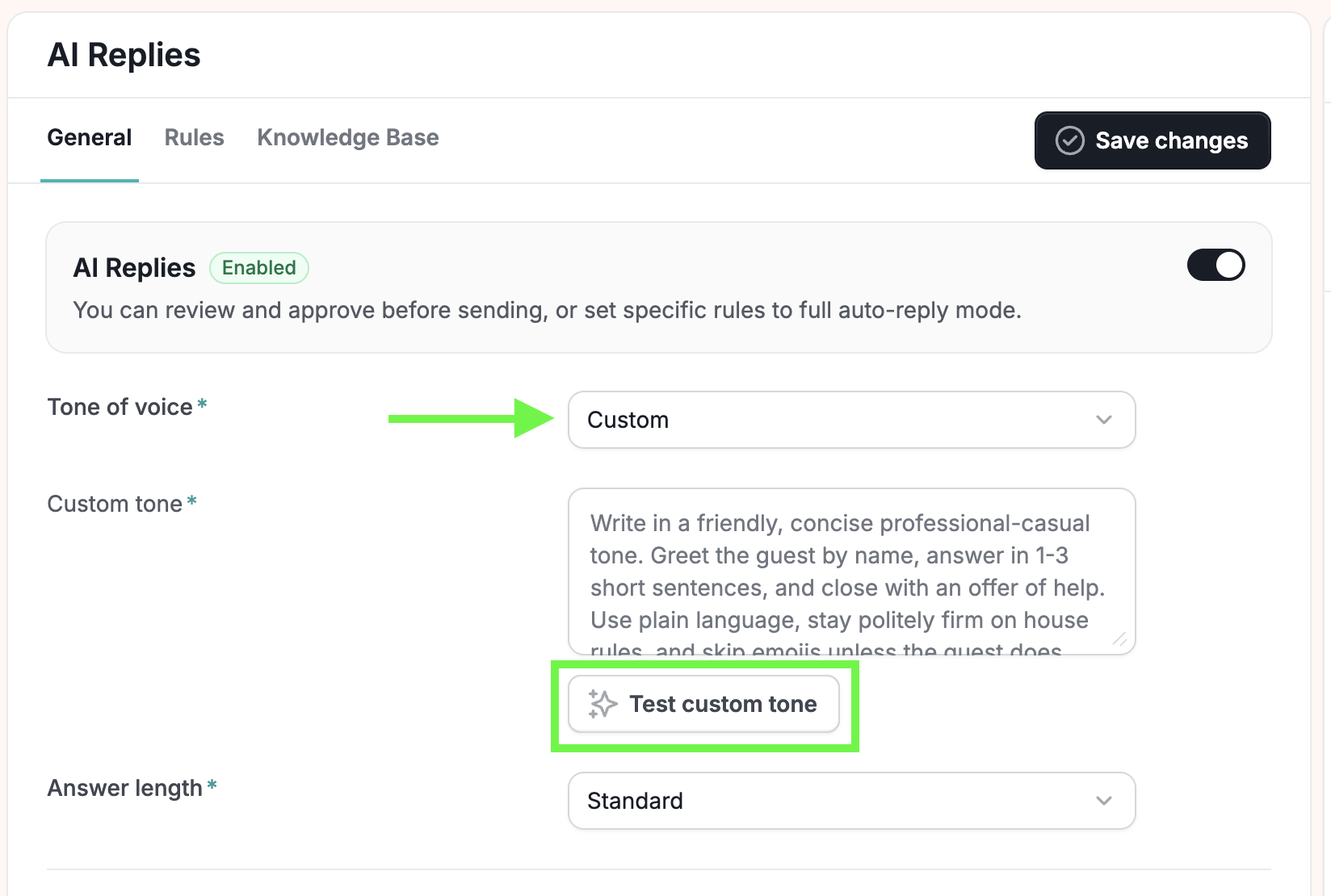Click the Test custom tone button
Viewport: 1331px width, 896px height.
(704, 704)
